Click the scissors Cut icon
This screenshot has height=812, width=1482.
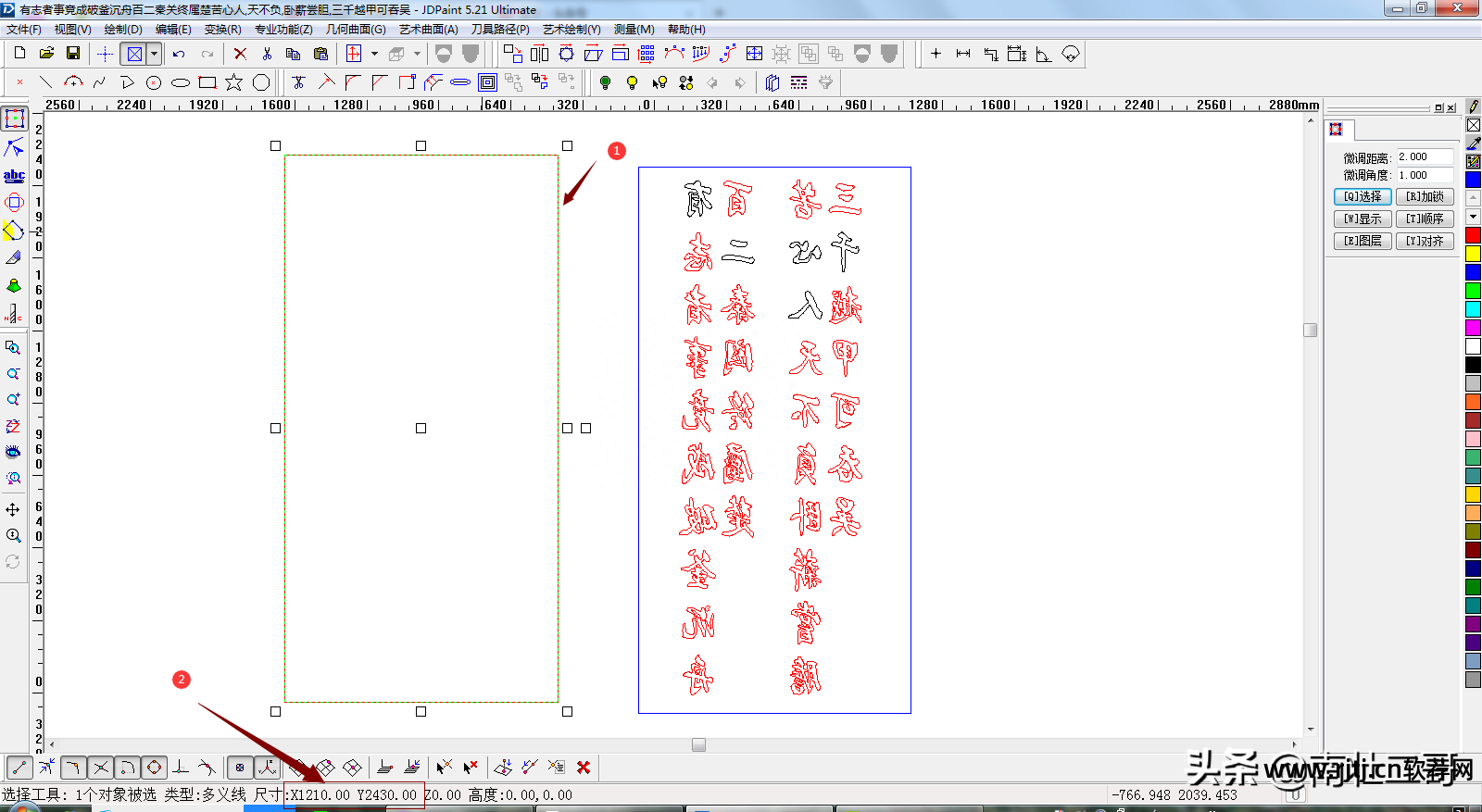pyautogui.click(x=267, y=54)
